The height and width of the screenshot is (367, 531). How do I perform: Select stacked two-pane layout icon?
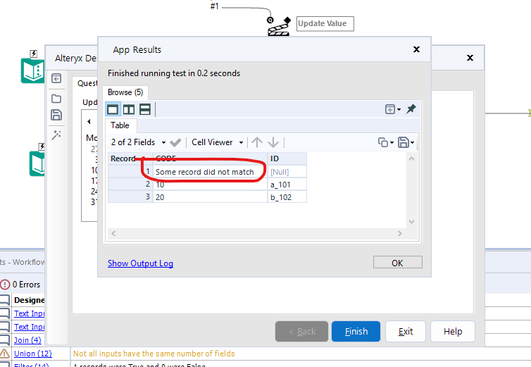tap(145, 110)
